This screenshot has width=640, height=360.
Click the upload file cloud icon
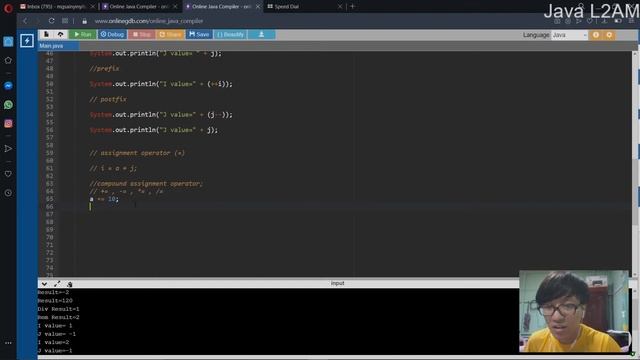pos(60,34)
